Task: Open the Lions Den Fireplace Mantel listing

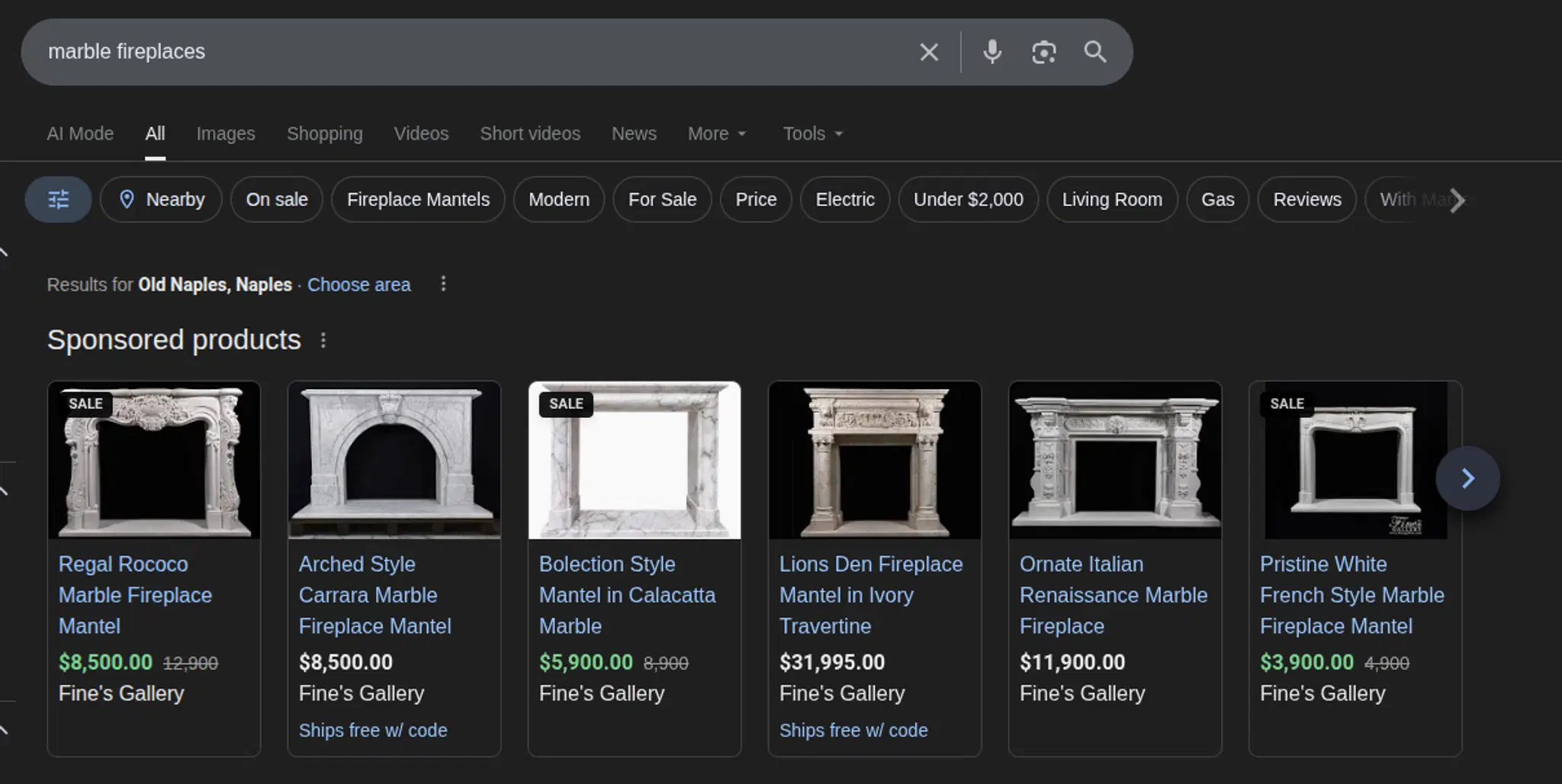Action: point(871,595)
